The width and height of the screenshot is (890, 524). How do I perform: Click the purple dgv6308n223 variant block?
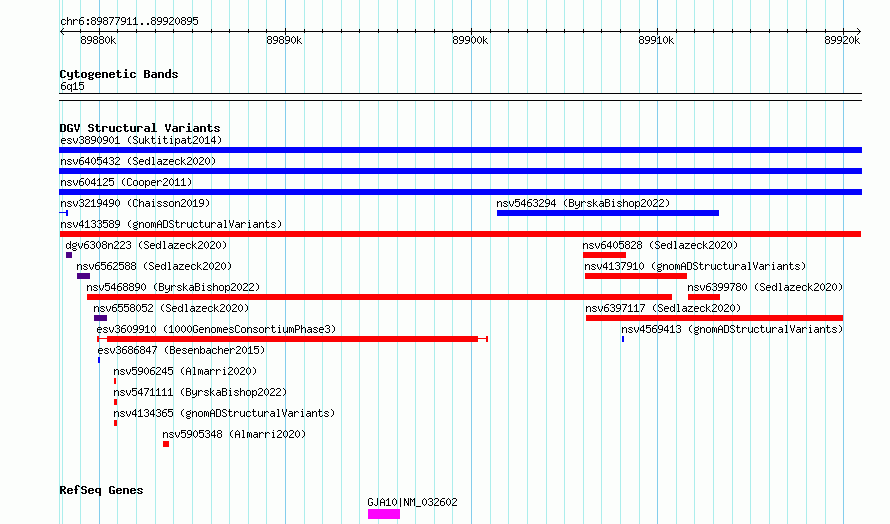[69, 255]
